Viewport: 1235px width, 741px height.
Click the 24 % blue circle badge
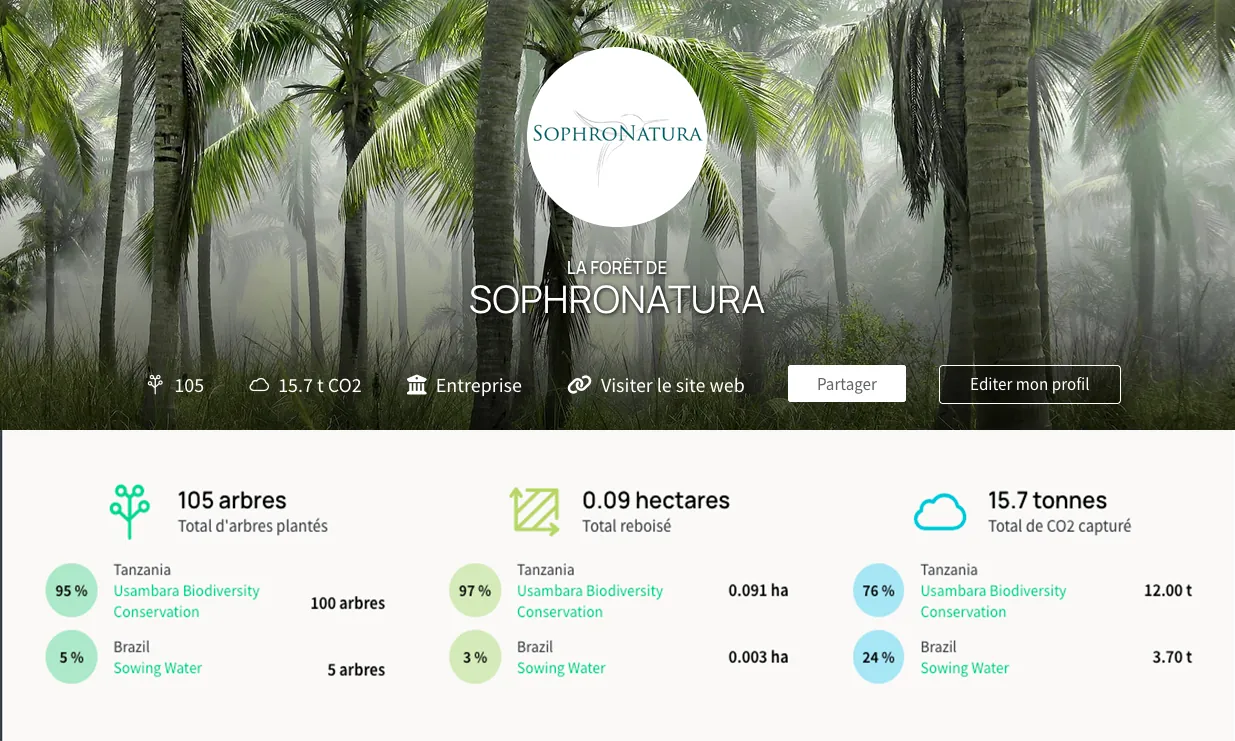[879, 657]
